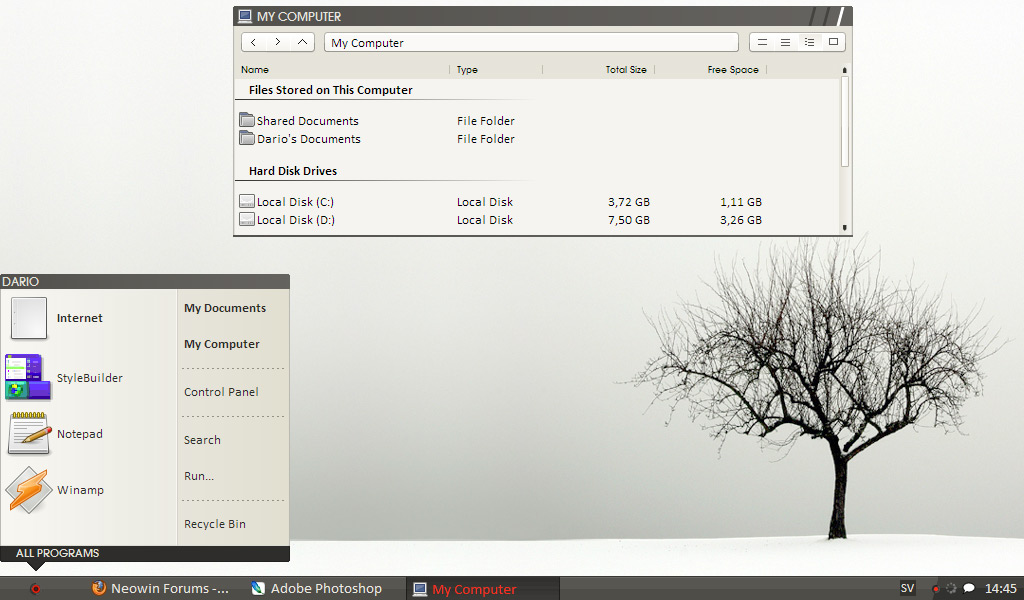
Task: Click the red start button on taskbar
Action: point(35,589)
